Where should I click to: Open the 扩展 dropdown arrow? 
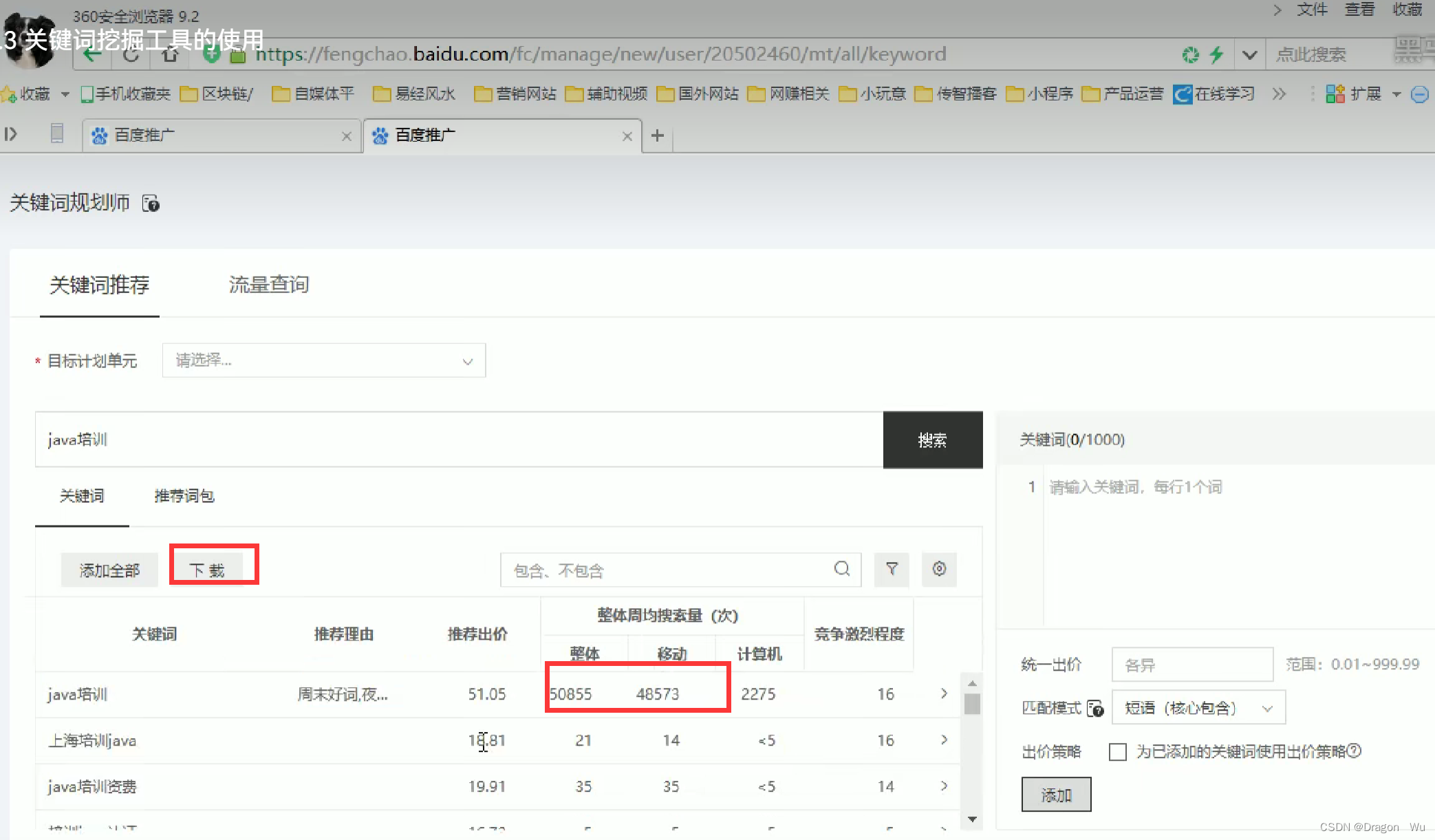click(1396, 94)
